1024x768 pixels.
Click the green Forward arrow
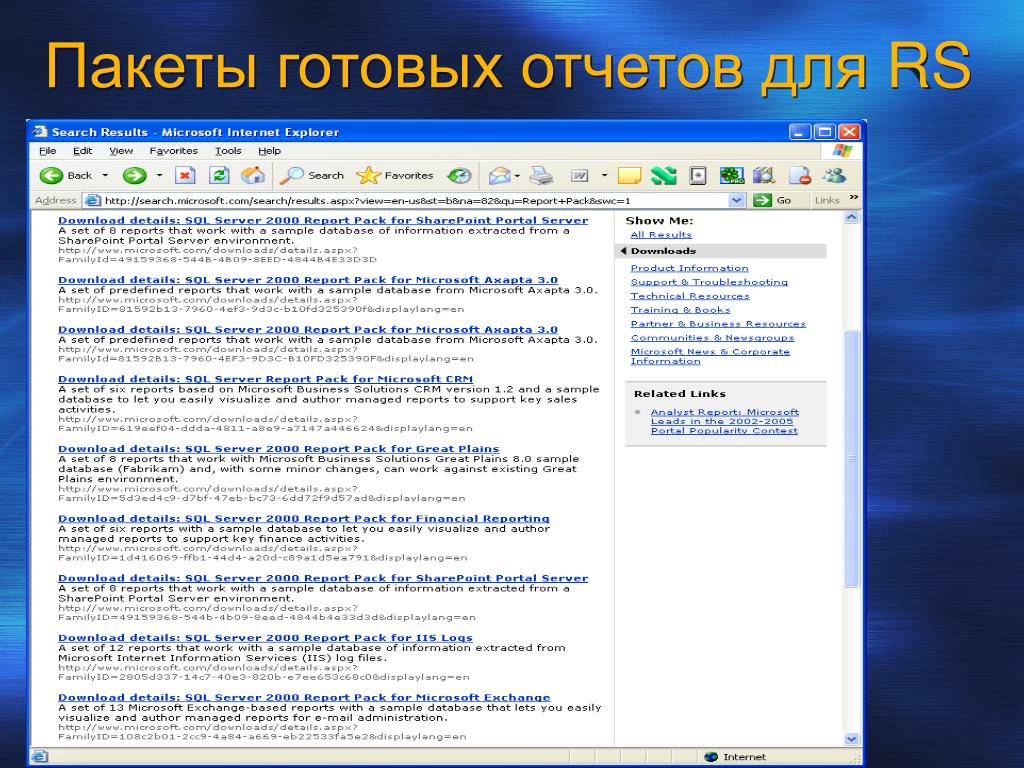[x=135, y=175]
